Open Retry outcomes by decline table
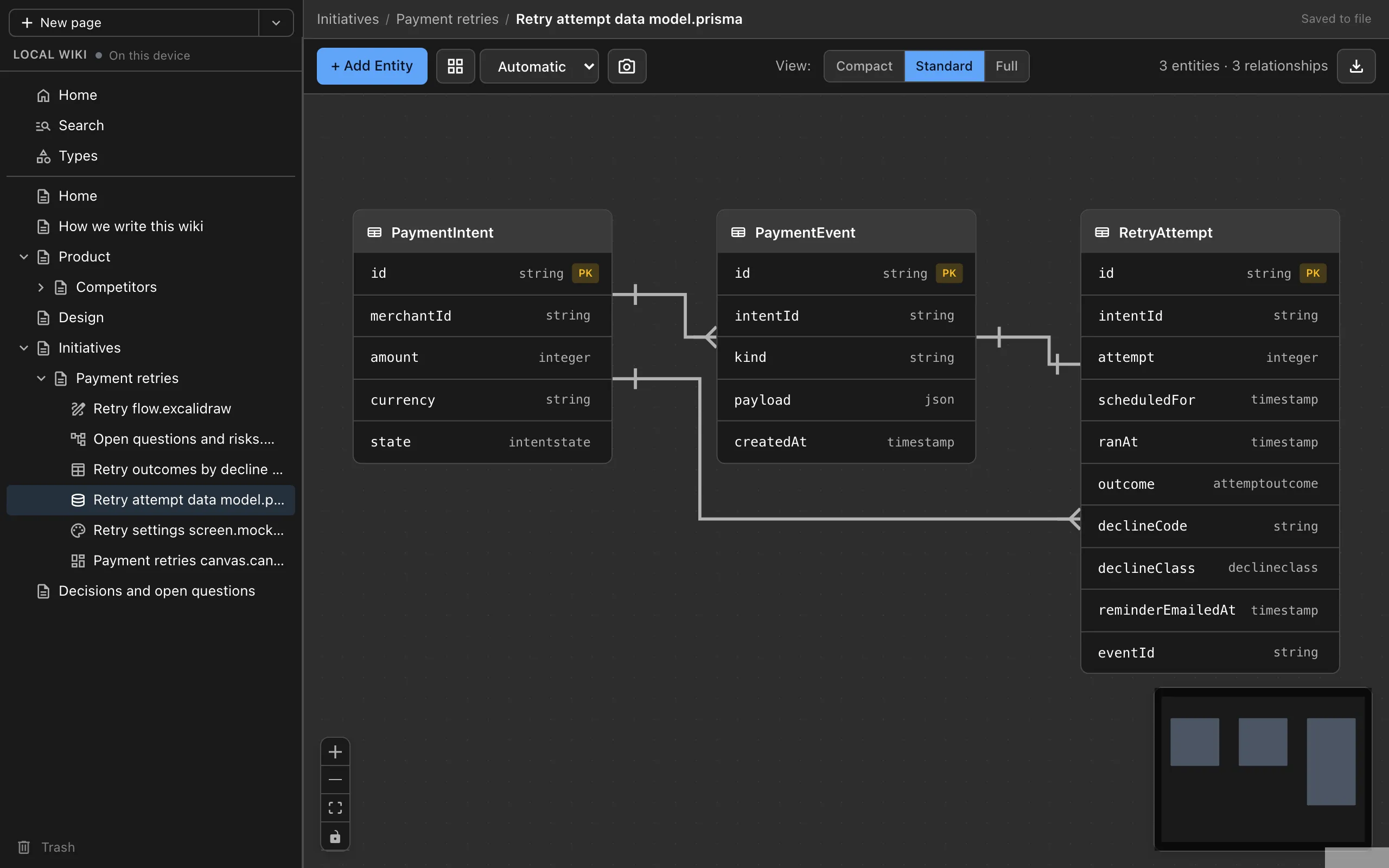Image resolution: width=1389 pixels, height=868 pixels. pos(150,469)
